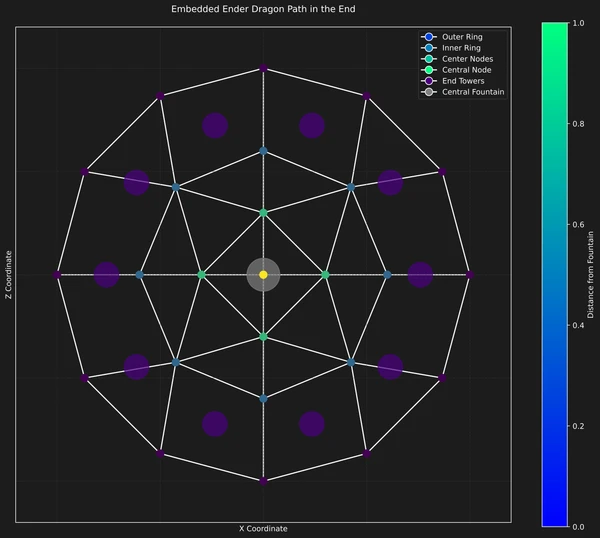Select the "Inner Ring" legend label
The width and height of the screenshot is (600, 538).
point(461,48)
